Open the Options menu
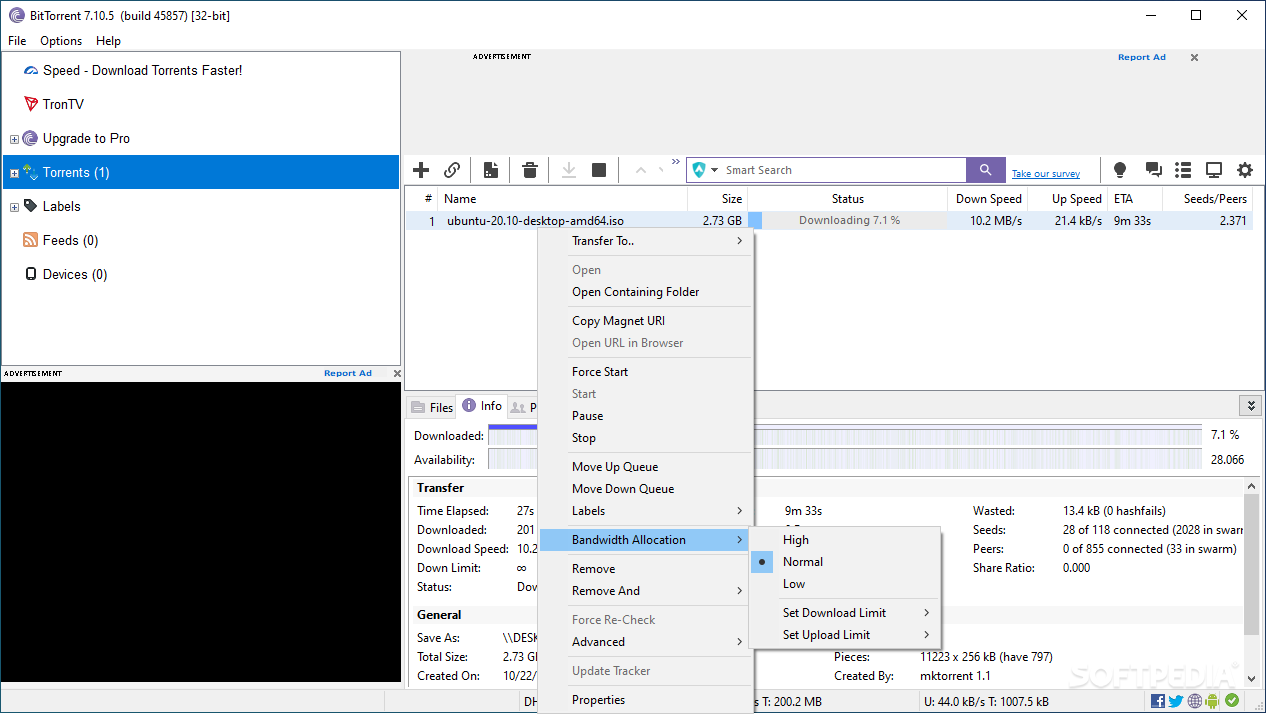Image resolution: width=1266 pixels, height=714 pixels. click(61, 41)
